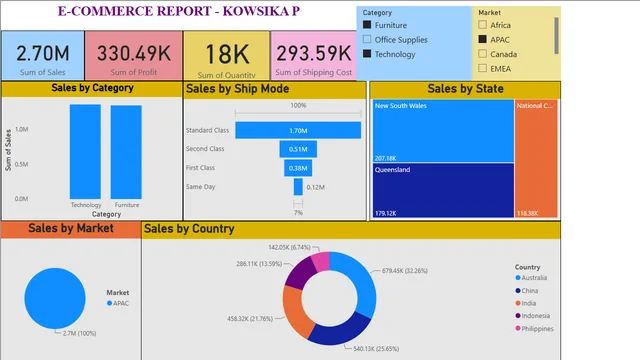Click the Sales by State title

click(x=465, y=89)
